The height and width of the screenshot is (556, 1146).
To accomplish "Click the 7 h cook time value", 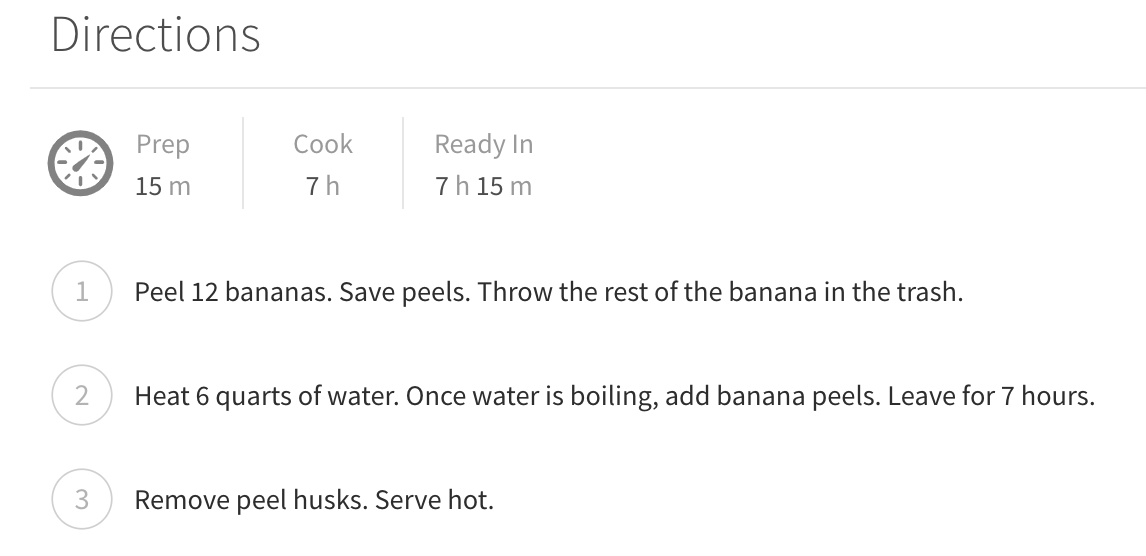I will (x=323, y=186).
